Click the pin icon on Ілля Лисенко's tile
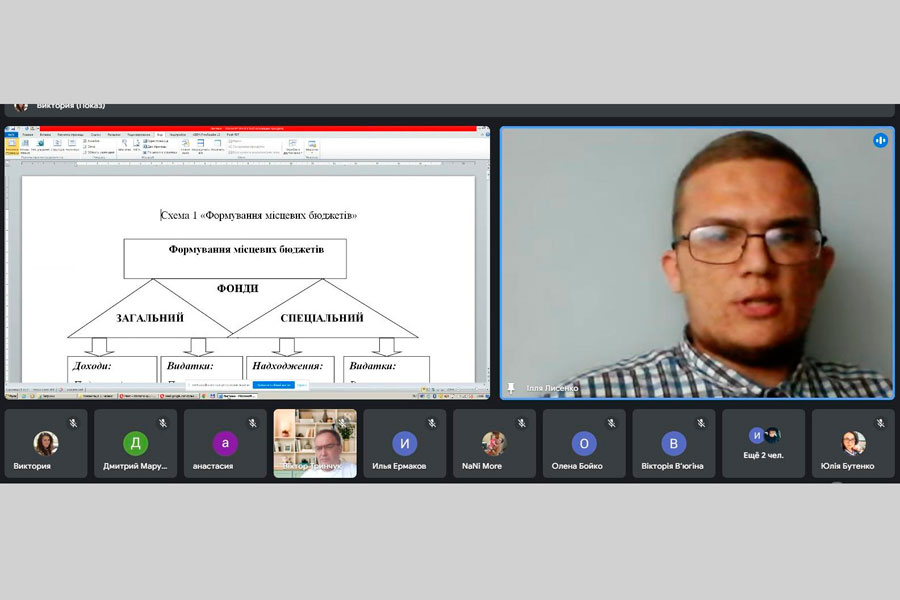The width and height of the screenshot is (900, 600). (511, 388)
